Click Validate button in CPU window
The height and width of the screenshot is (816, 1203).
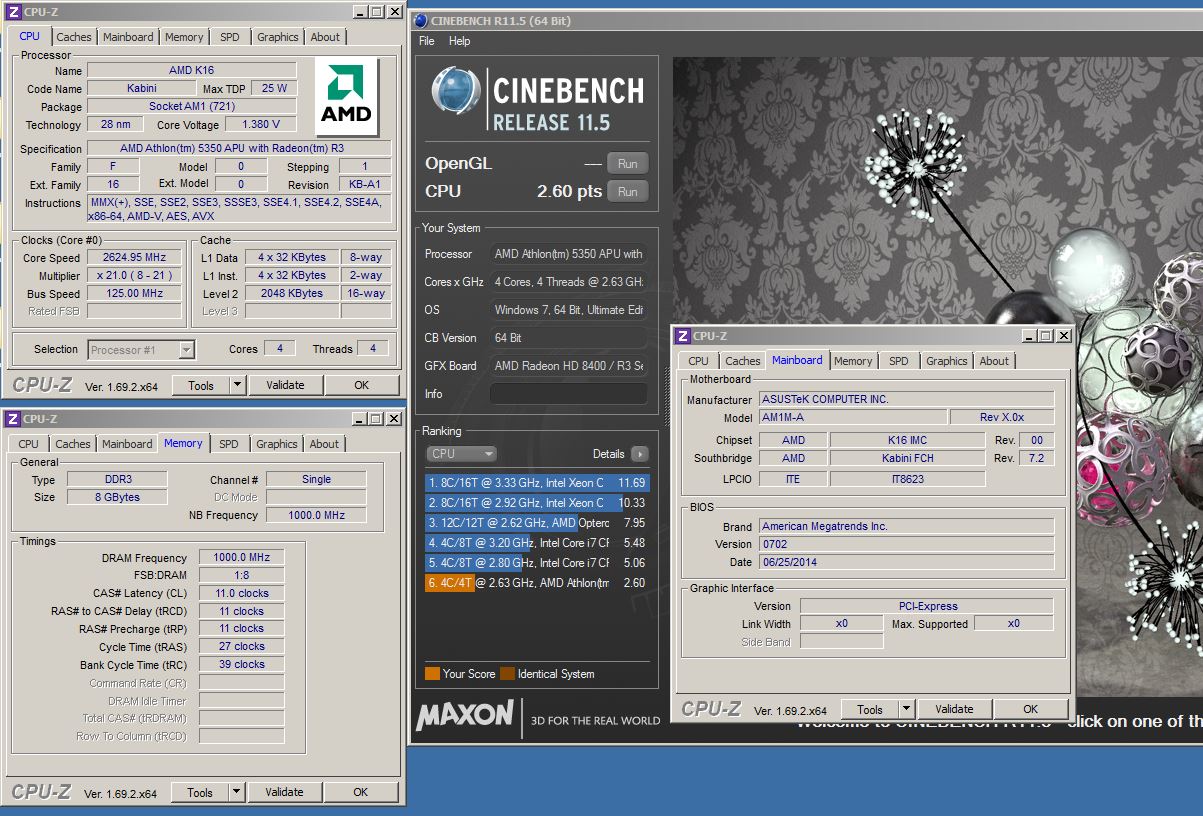(285, 385)
